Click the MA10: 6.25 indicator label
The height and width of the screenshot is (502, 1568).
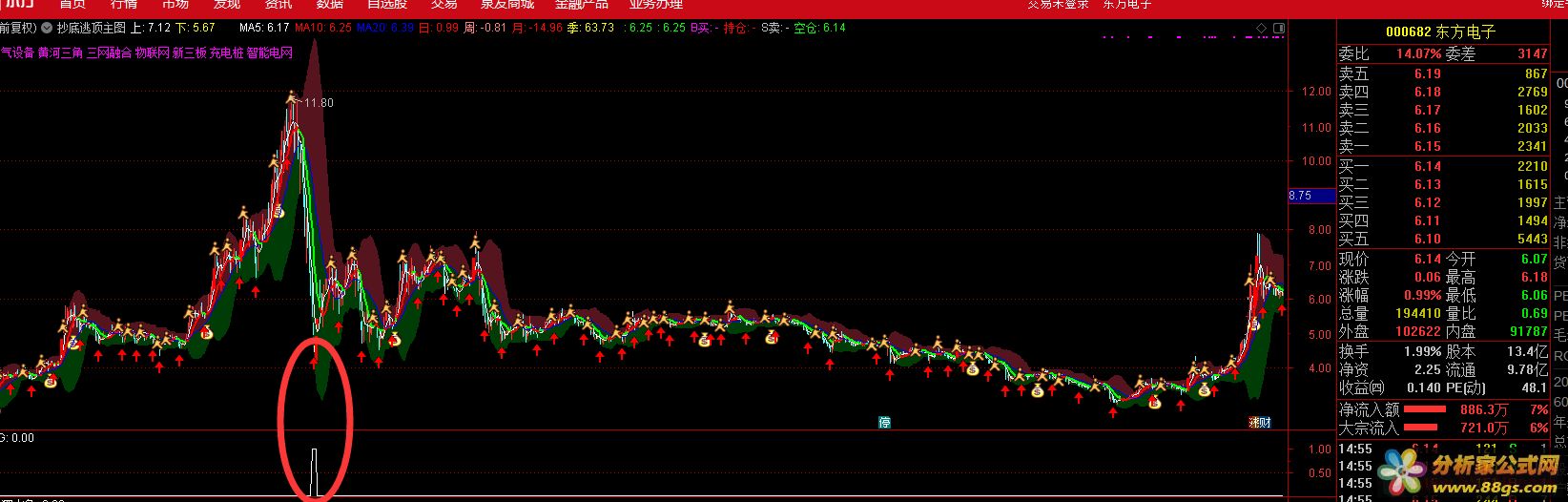[x=323, y=28]
